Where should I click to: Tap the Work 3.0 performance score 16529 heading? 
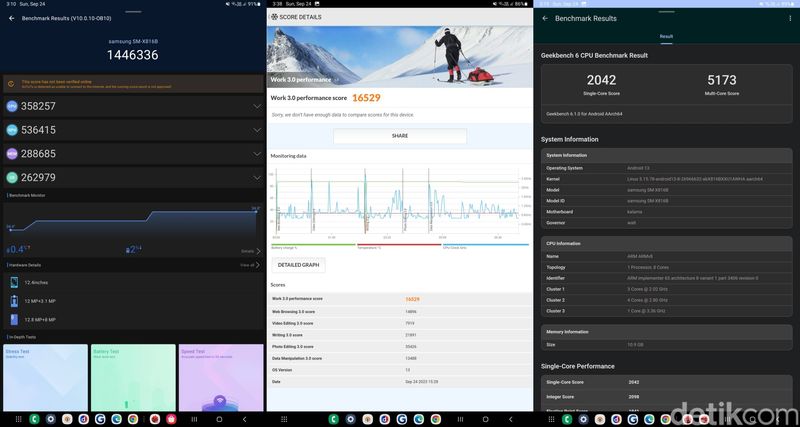(326, 98)
